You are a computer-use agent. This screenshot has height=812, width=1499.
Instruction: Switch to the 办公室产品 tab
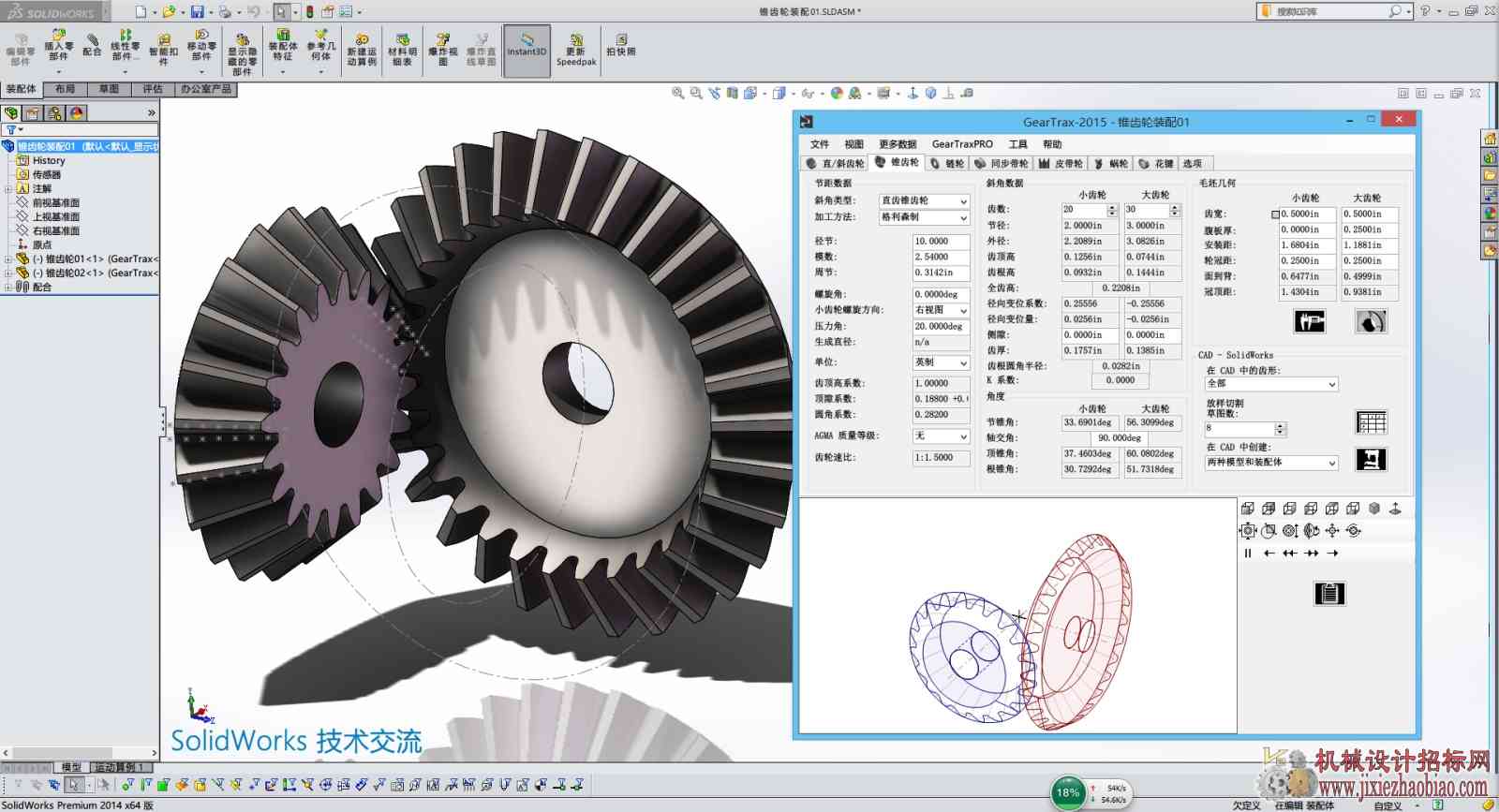[206, 89]
